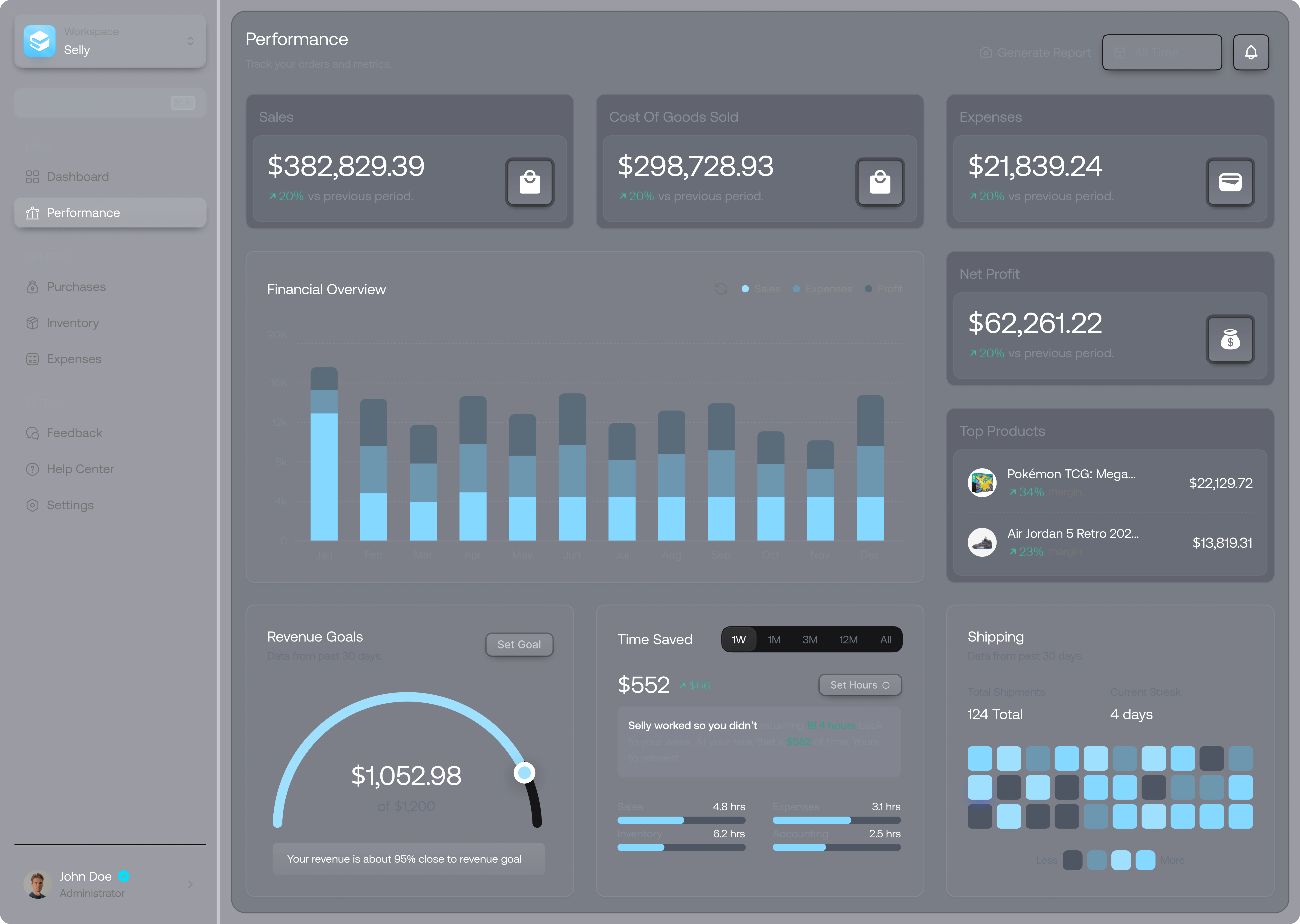
Task: Click the Jan bar in Financial Overview
Action: point(324,454)
